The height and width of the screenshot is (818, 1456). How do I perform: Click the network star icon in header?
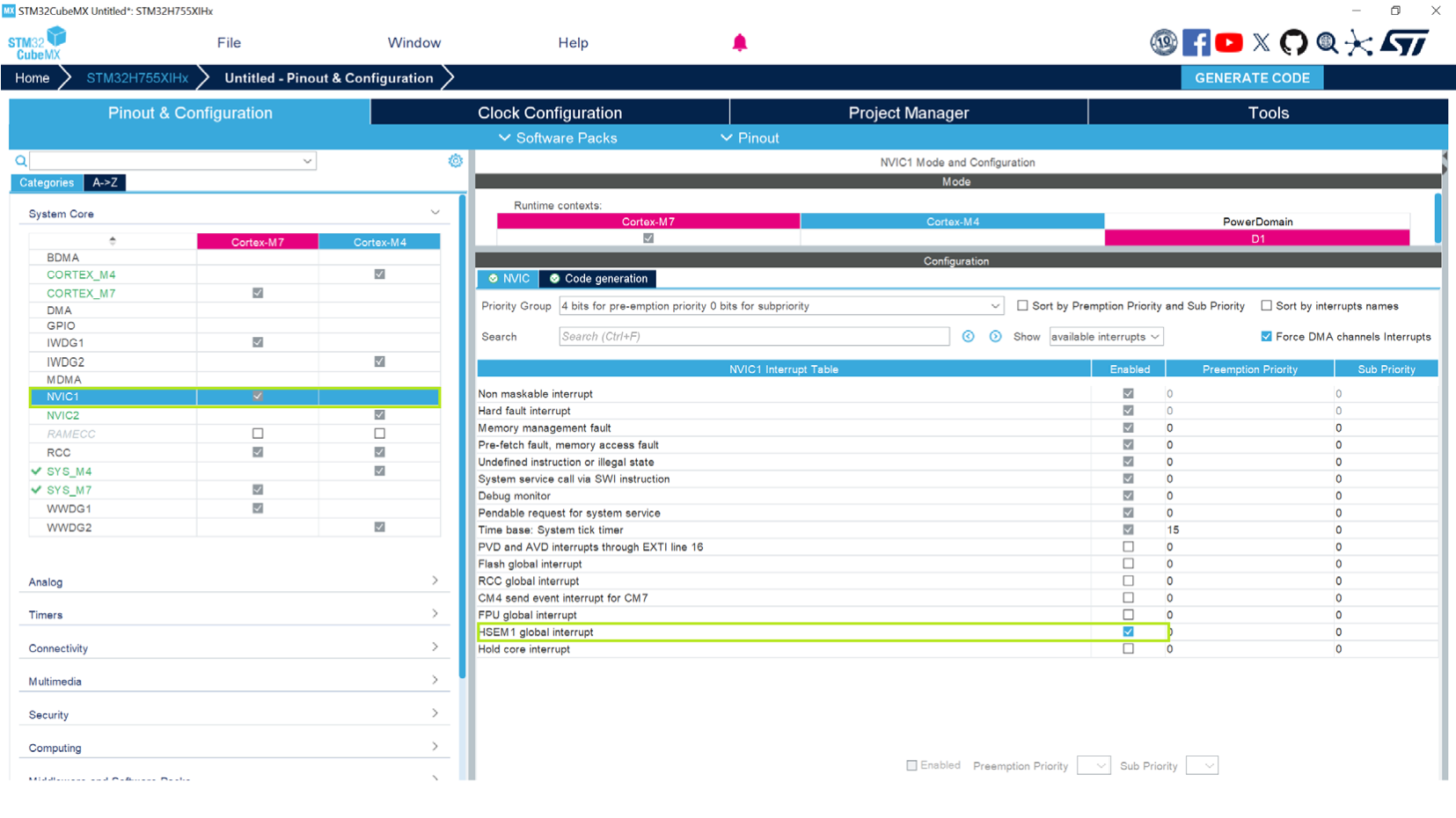coord(1359,42)
